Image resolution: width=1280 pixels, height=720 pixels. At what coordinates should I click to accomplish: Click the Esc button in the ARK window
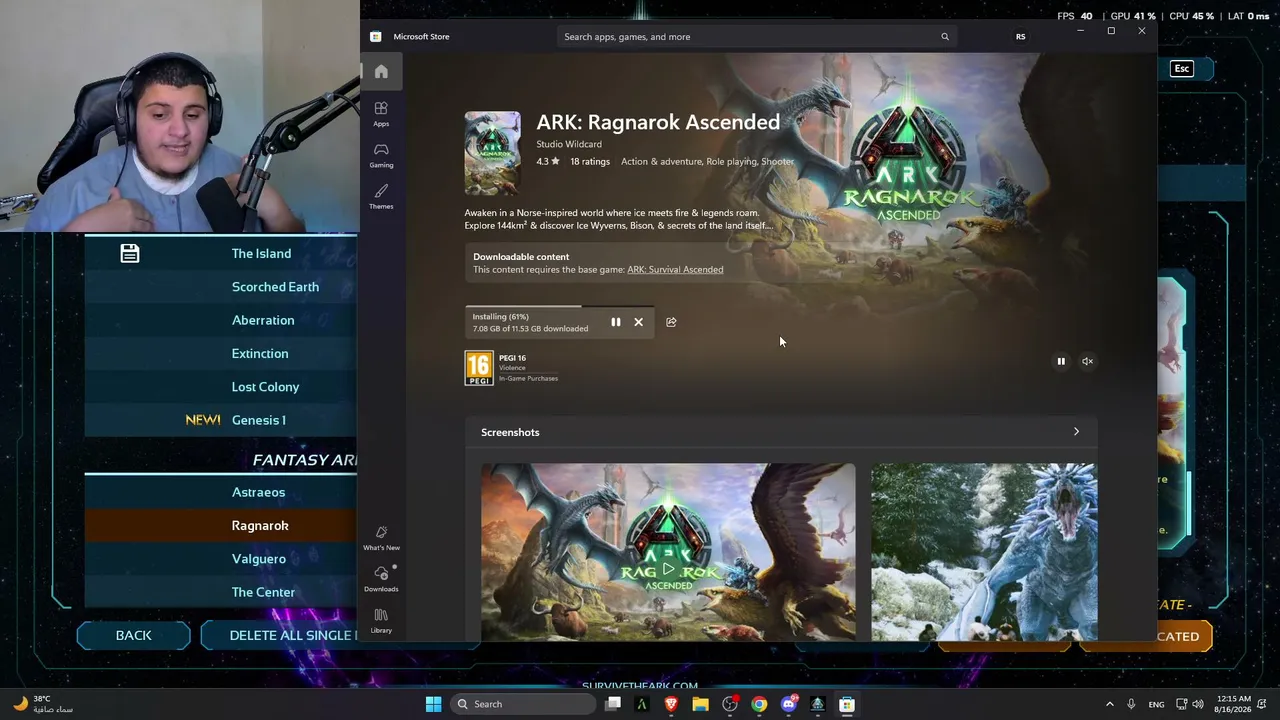tap(1182, 69)
